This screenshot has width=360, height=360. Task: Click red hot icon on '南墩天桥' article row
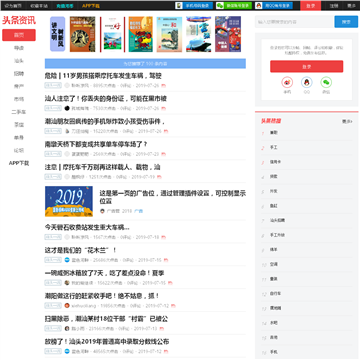point(163,154)
